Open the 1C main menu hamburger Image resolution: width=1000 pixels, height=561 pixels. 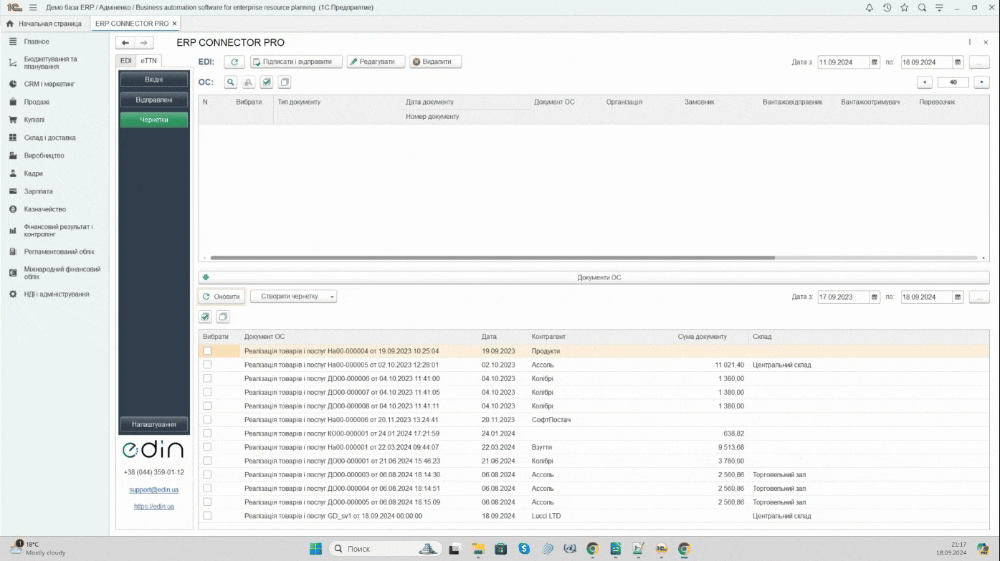(33, 7)
